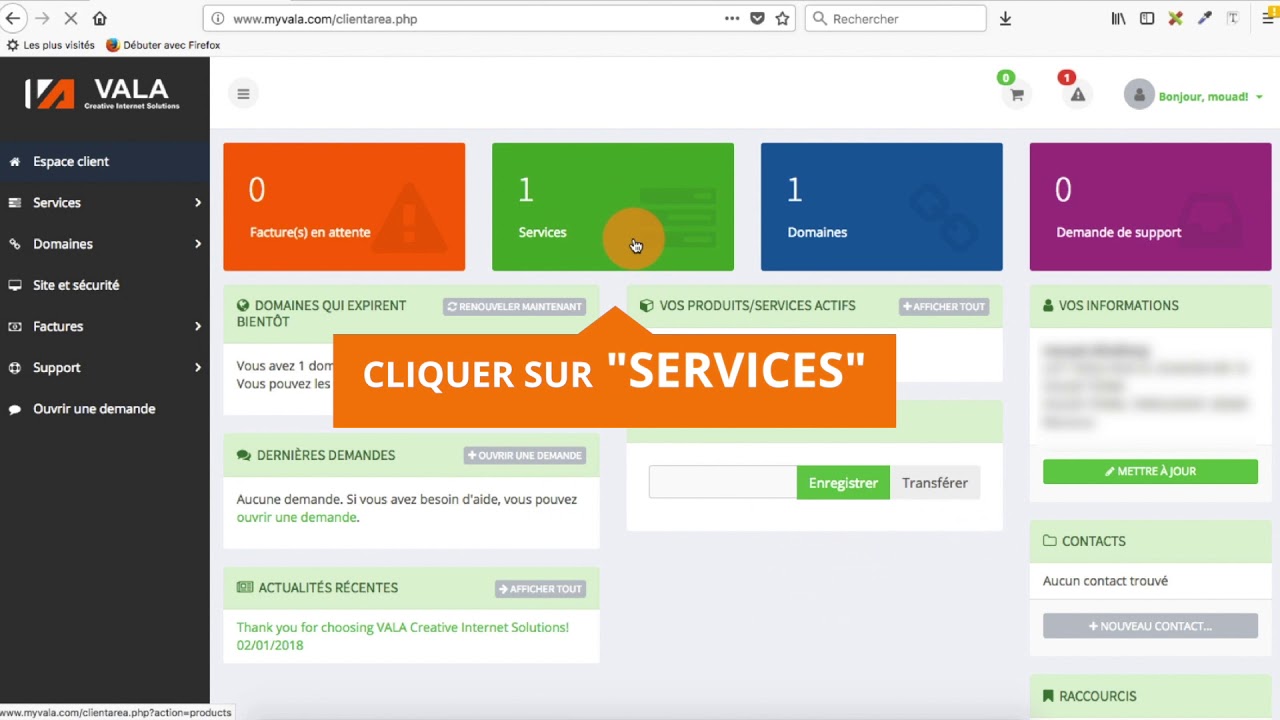The image size is (1280, 720).
Task: Click the orange Facture(s) en attente tile
Action: [344, 207]
